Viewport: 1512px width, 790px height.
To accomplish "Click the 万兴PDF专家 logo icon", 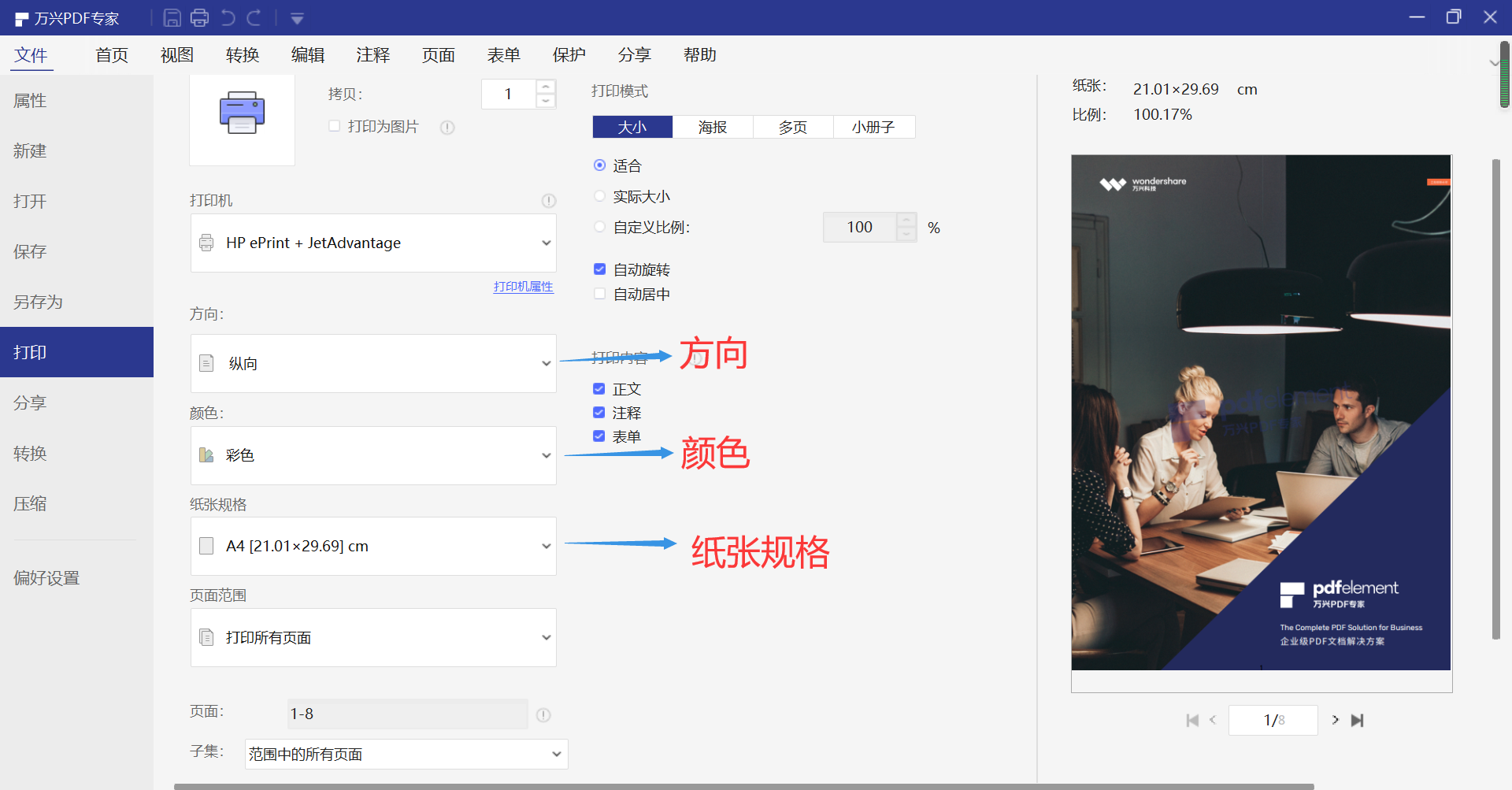I will point(20,17).
